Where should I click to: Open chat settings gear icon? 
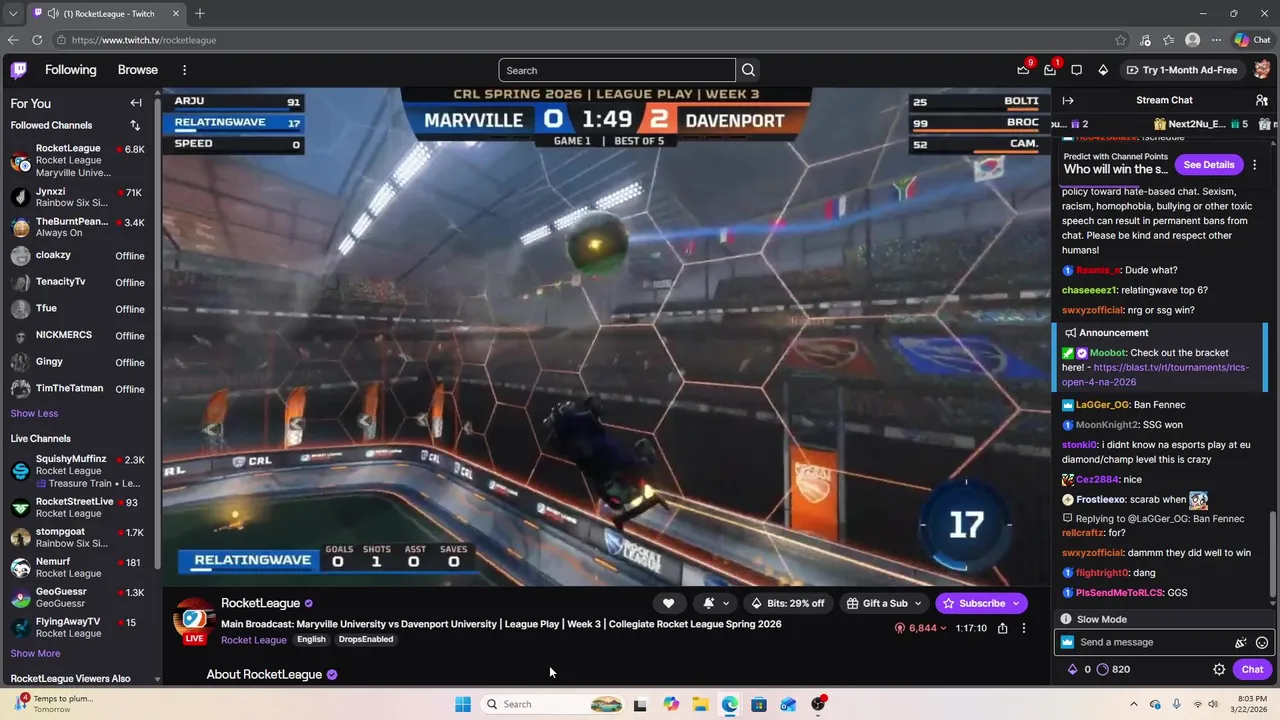pyautogui.click(x=1219, y=670)
